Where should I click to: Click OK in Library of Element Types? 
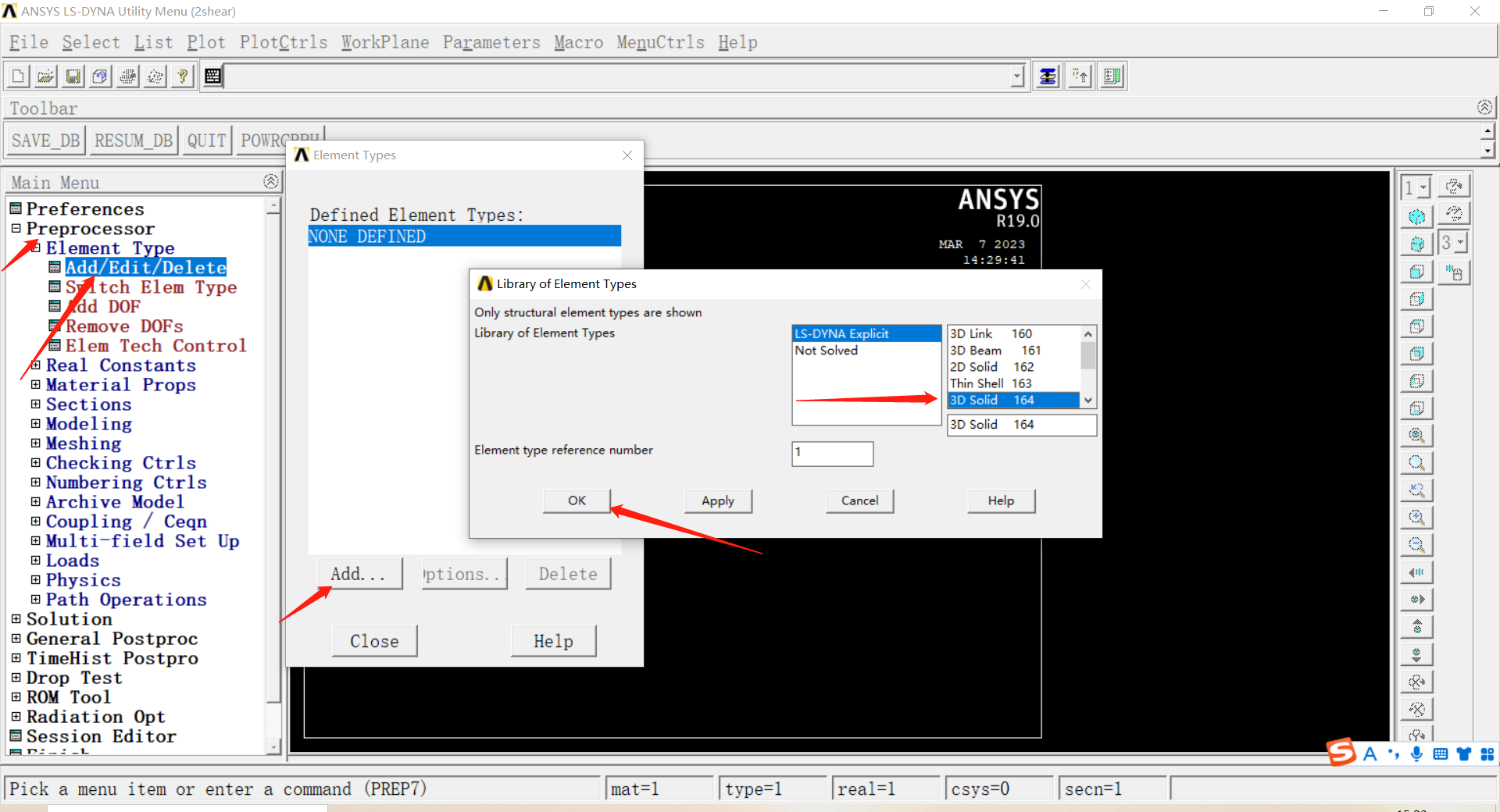click(577, 500)
